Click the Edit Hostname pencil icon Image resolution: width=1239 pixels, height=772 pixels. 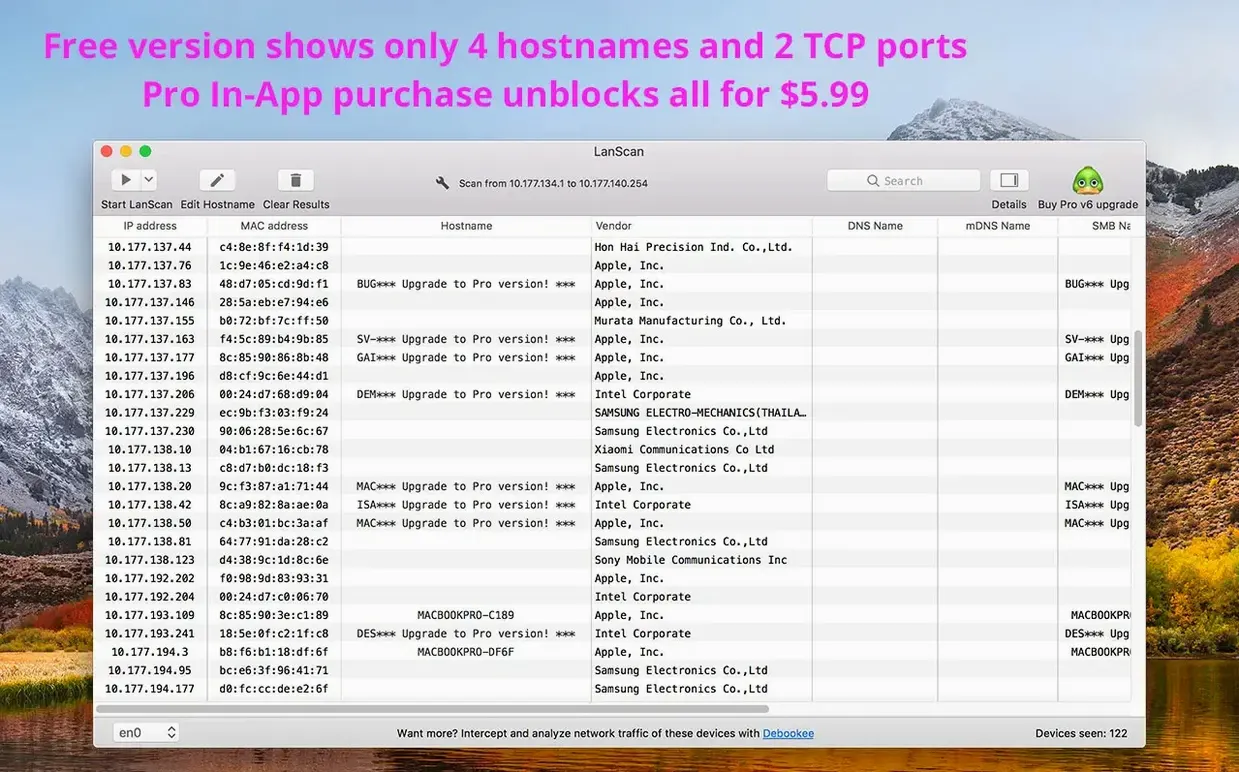point(217,180)
